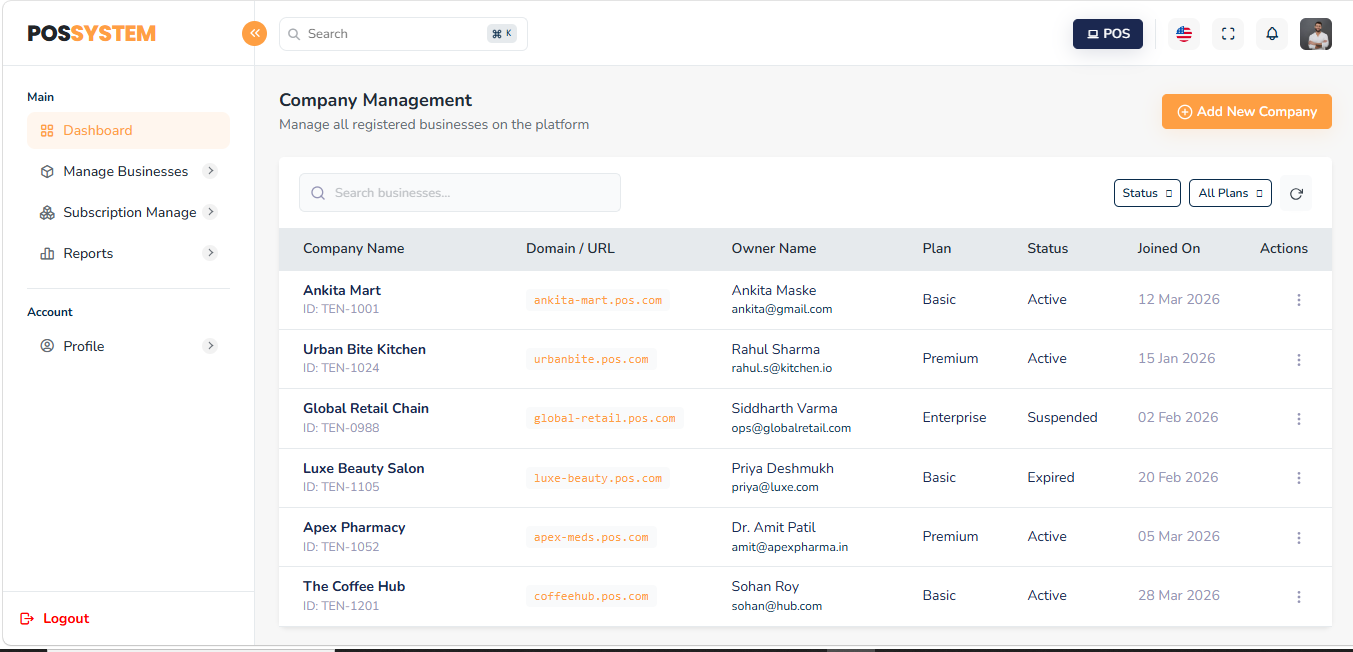The width and height of the screenshot is (1353, 652).
Task: Open the All Plans filter dropdown
Action: pos(1230,193)
